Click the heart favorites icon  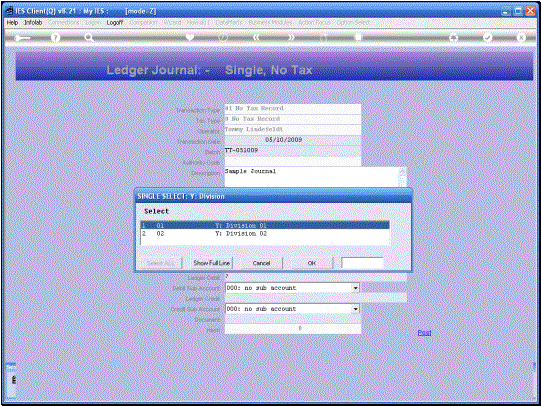190,37
